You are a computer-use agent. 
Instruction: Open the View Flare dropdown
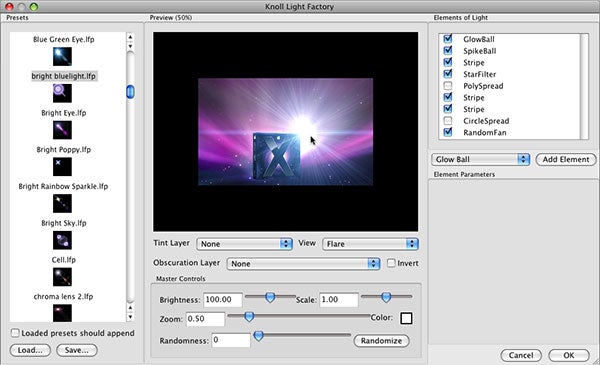click(370, 244)
